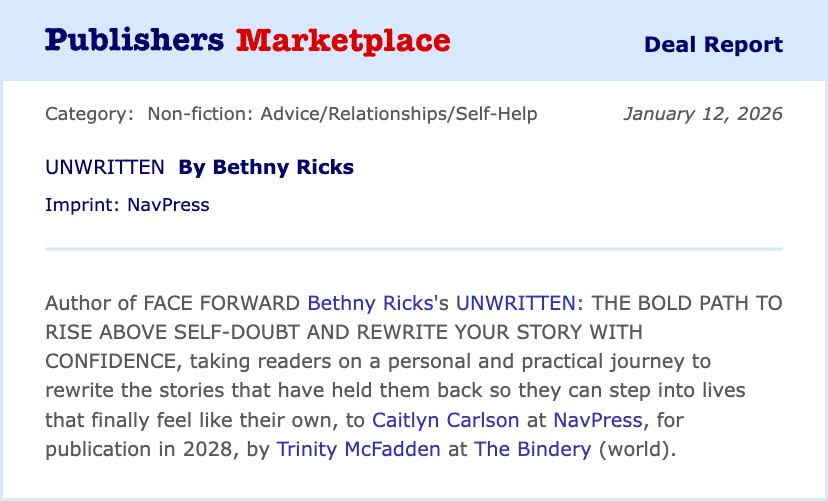This screenshot has height=501, width=828.
Task: Click the (world) rights text
Action: pyautogui.click(x=634, y=449)
